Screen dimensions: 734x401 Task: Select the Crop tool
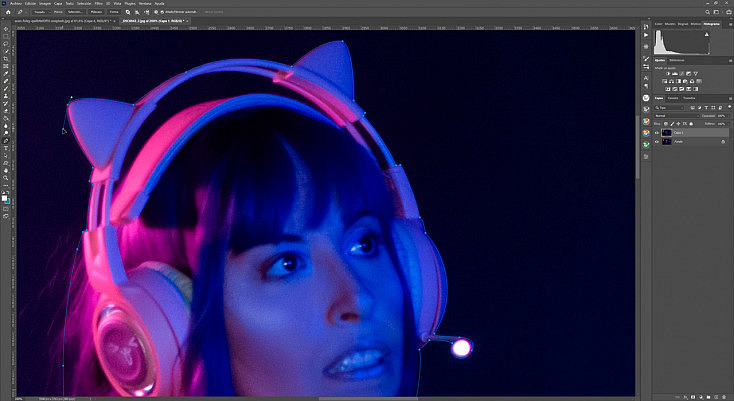(6, 58)
